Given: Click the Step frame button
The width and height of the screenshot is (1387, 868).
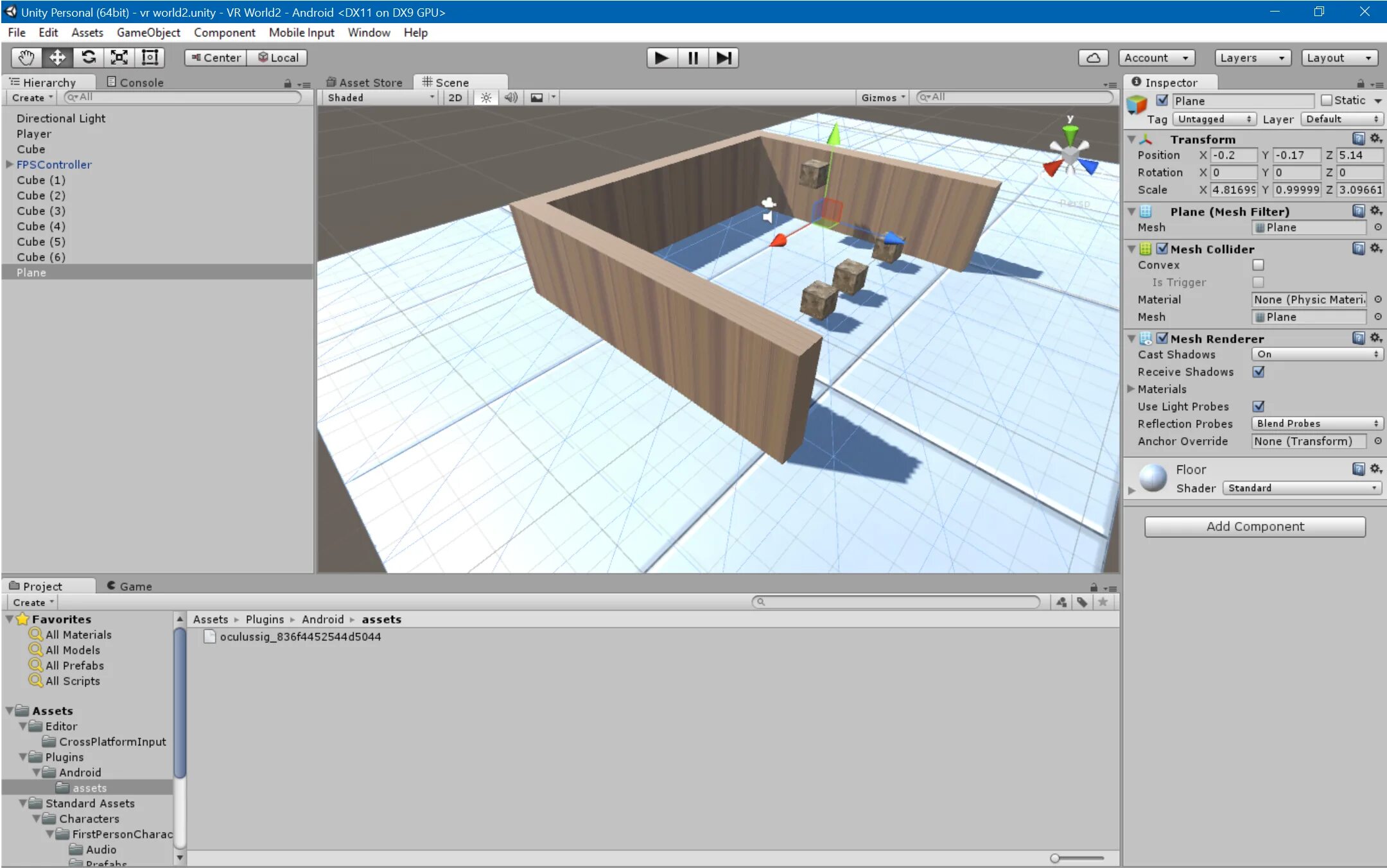Looking at the screenshot, I should [x=724, y=58].
